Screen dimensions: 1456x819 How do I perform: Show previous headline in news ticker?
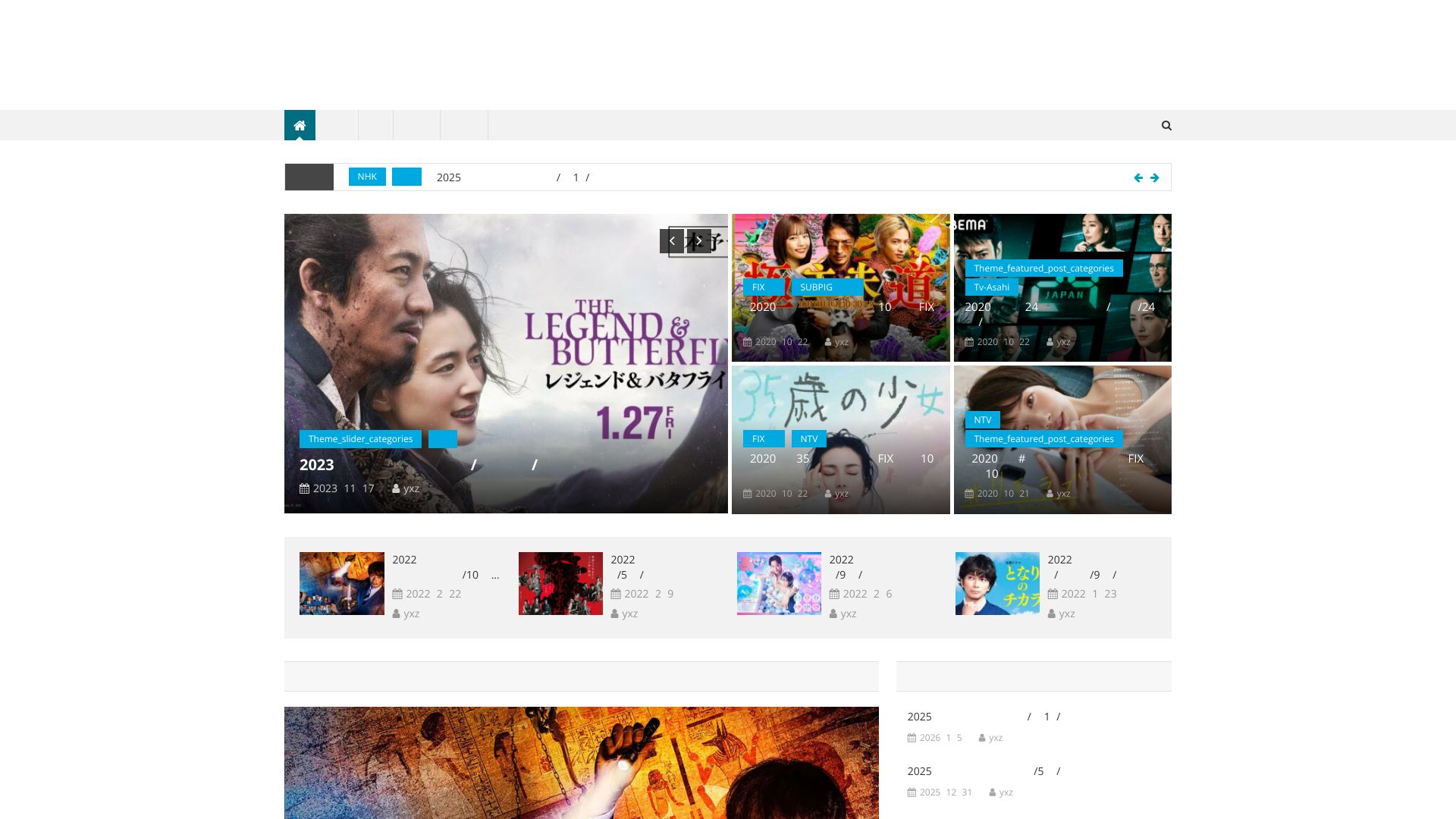(1138, 177)
